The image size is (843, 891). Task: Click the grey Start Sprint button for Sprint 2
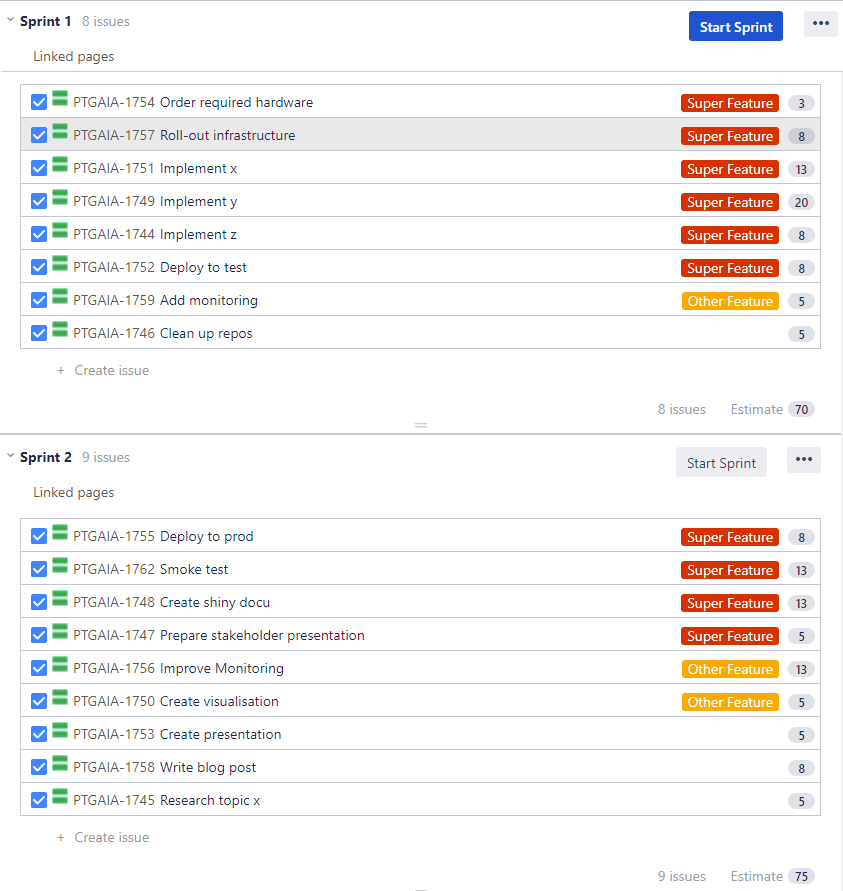coord(721,462)
